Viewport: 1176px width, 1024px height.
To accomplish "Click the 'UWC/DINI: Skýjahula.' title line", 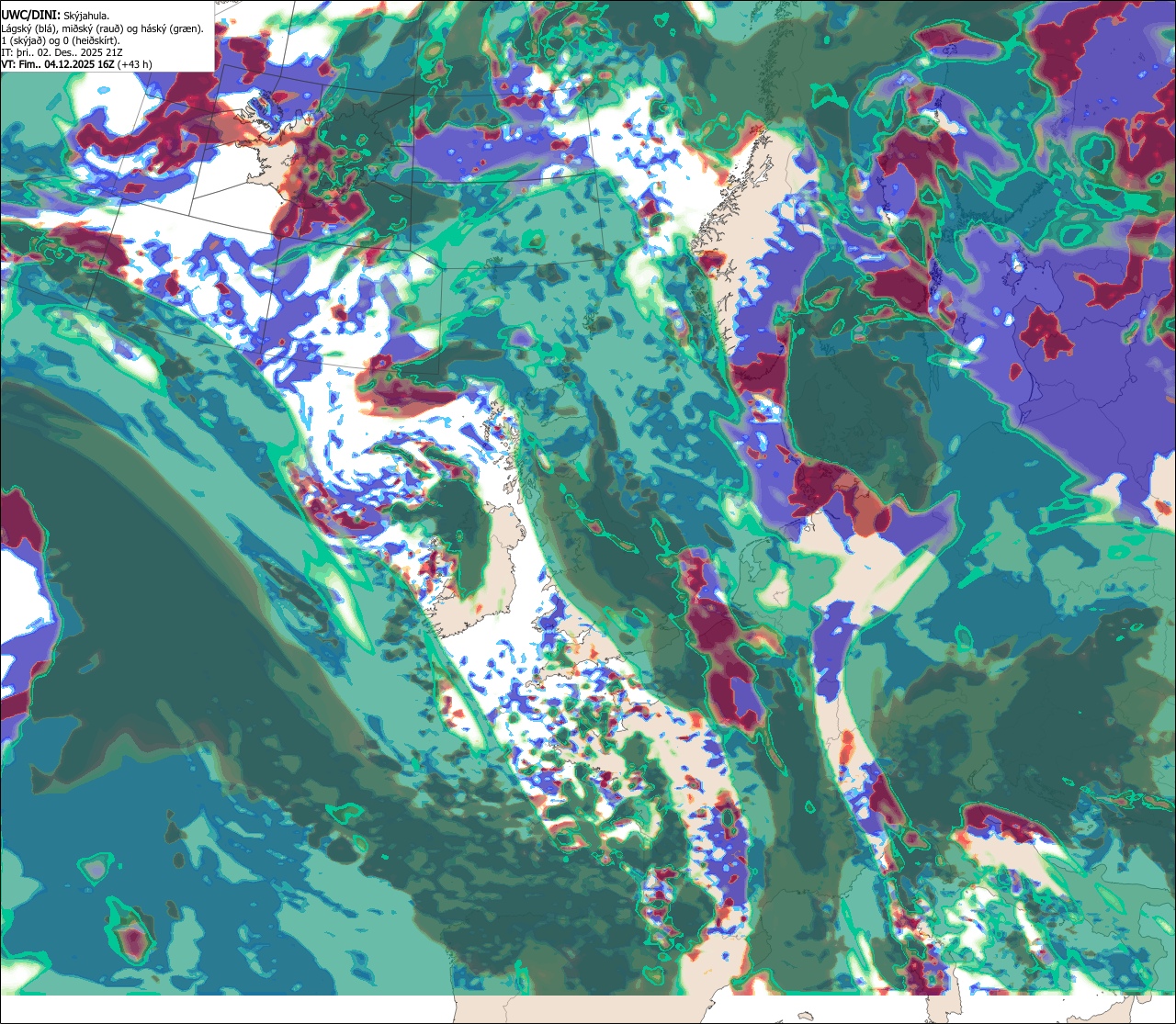I will pyautogui.click(x=56, y=16).
